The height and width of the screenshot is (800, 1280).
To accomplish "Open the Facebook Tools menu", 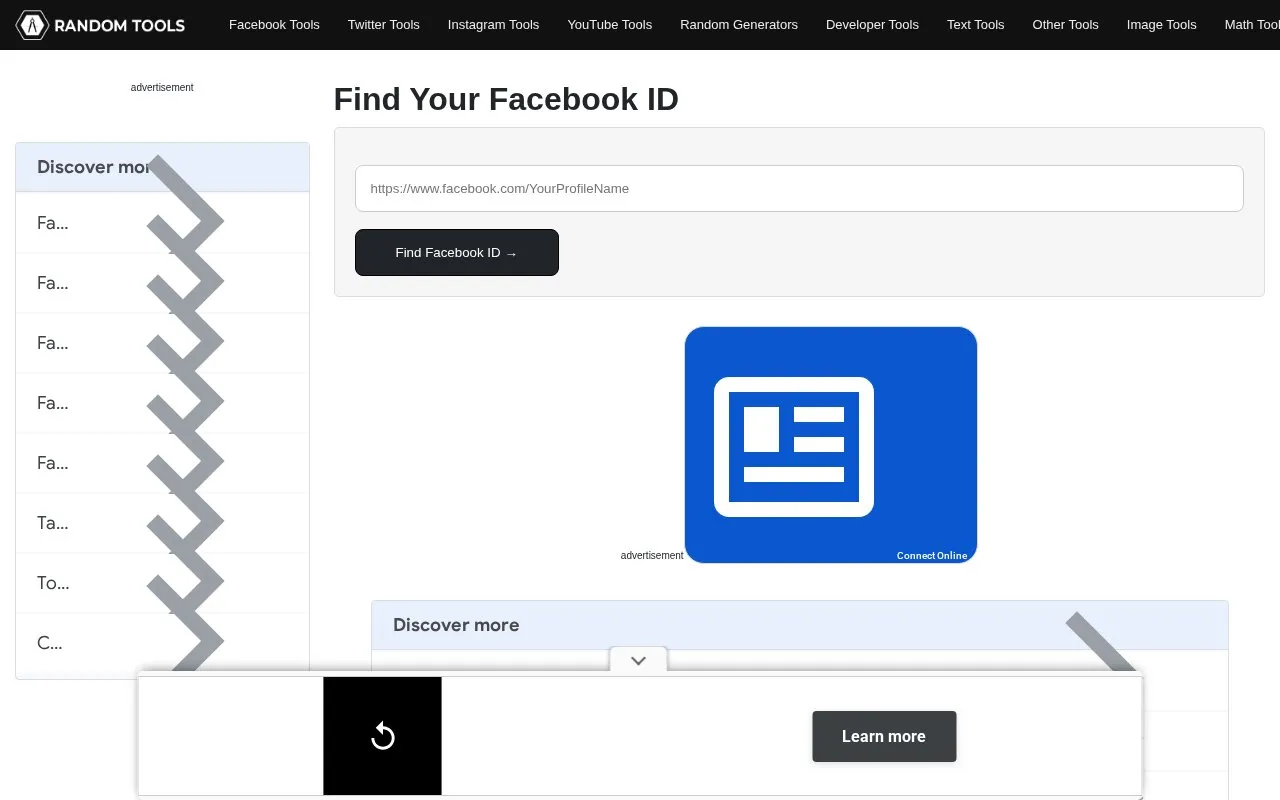I will tap(274, 25).
